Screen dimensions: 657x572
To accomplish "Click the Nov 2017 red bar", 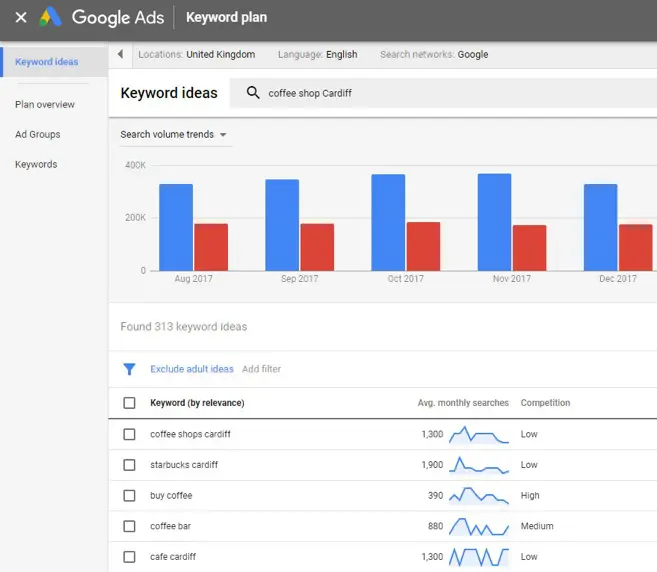I will [x=530, y=248].
